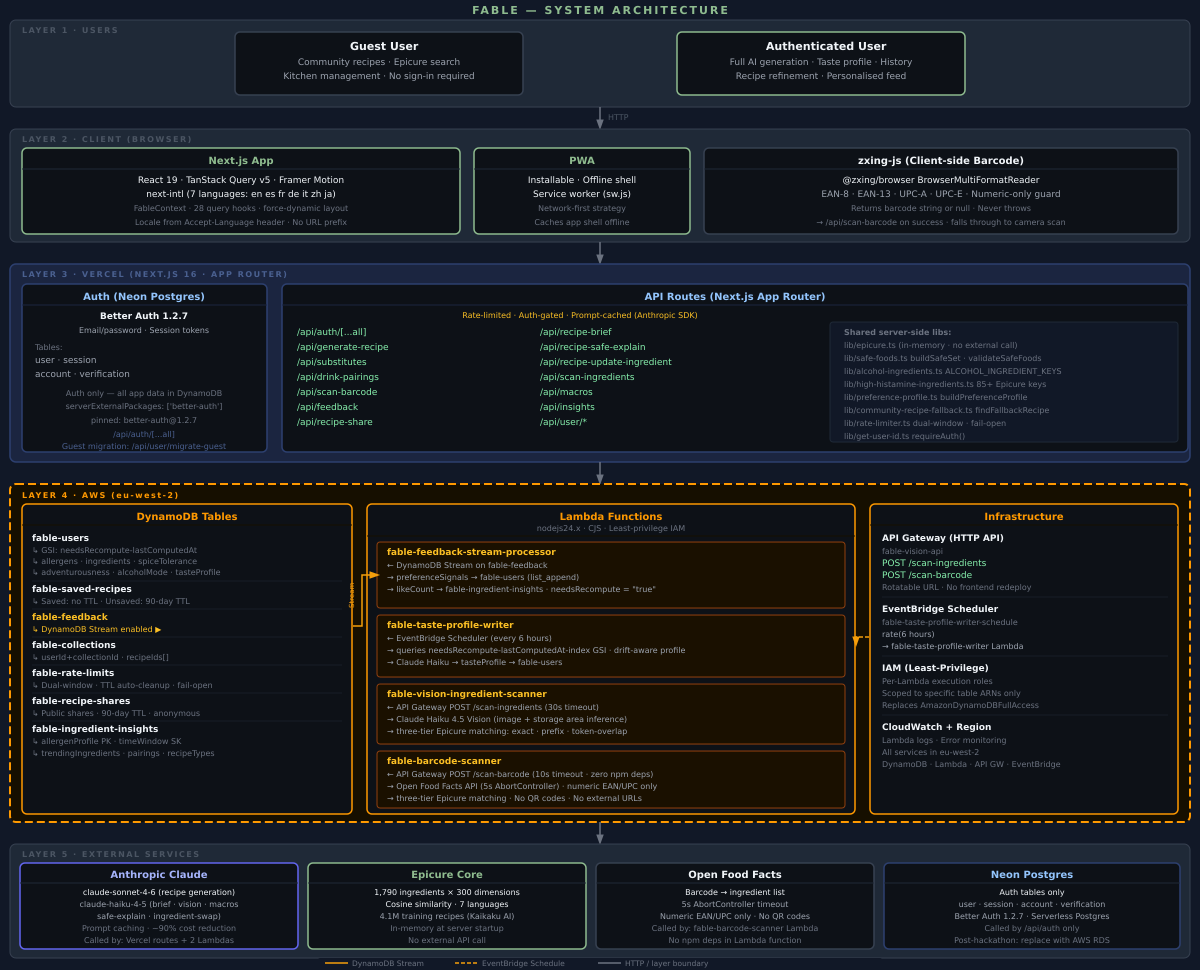The width and height of the screenshot is (1200, 970).
Task: Click the CloudWatch + Region label
Action: pyautogui.click(x=937, y=727)
